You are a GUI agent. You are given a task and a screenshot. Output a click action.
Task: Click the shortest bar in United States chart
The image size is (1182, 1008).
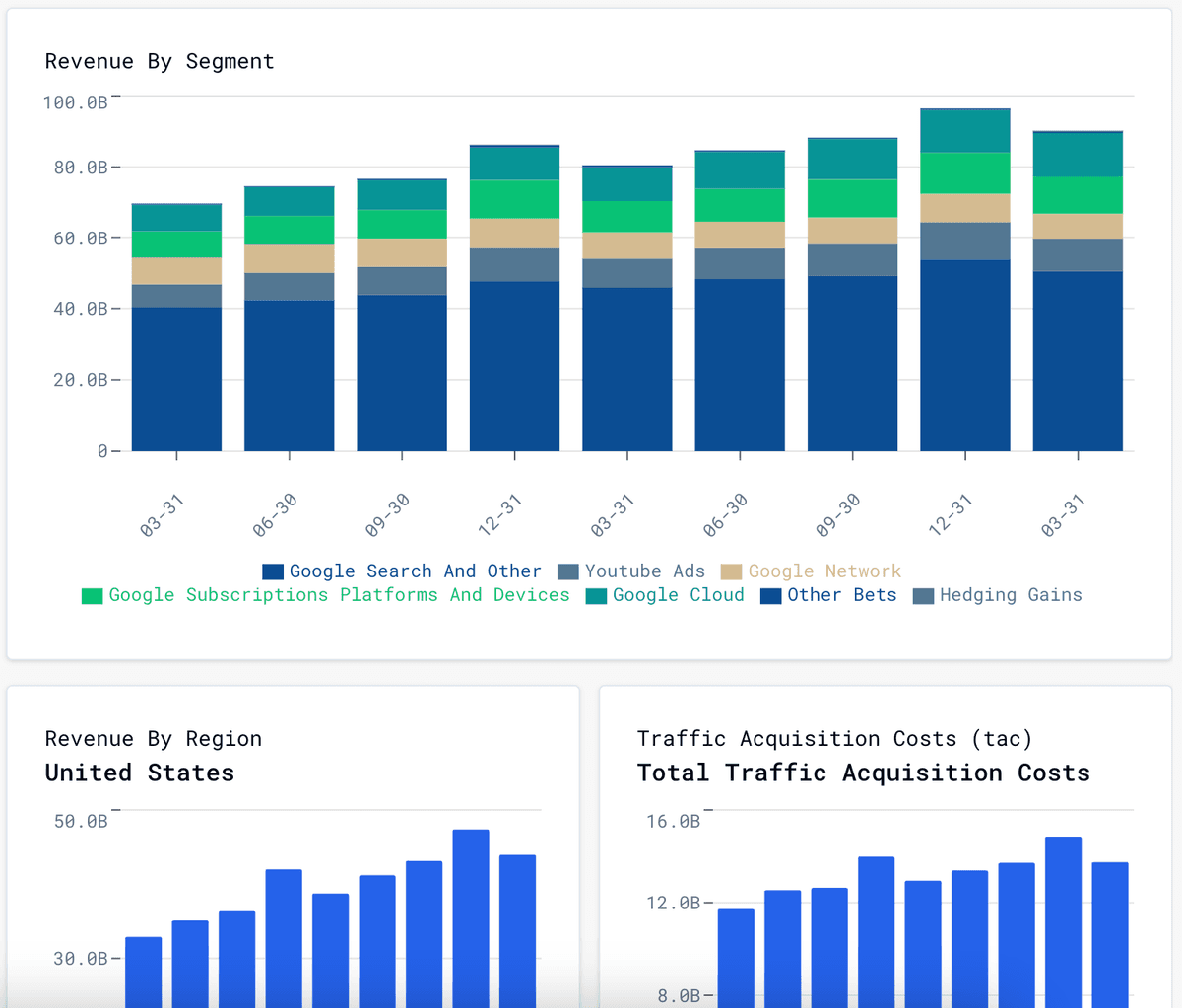point(143,973)
